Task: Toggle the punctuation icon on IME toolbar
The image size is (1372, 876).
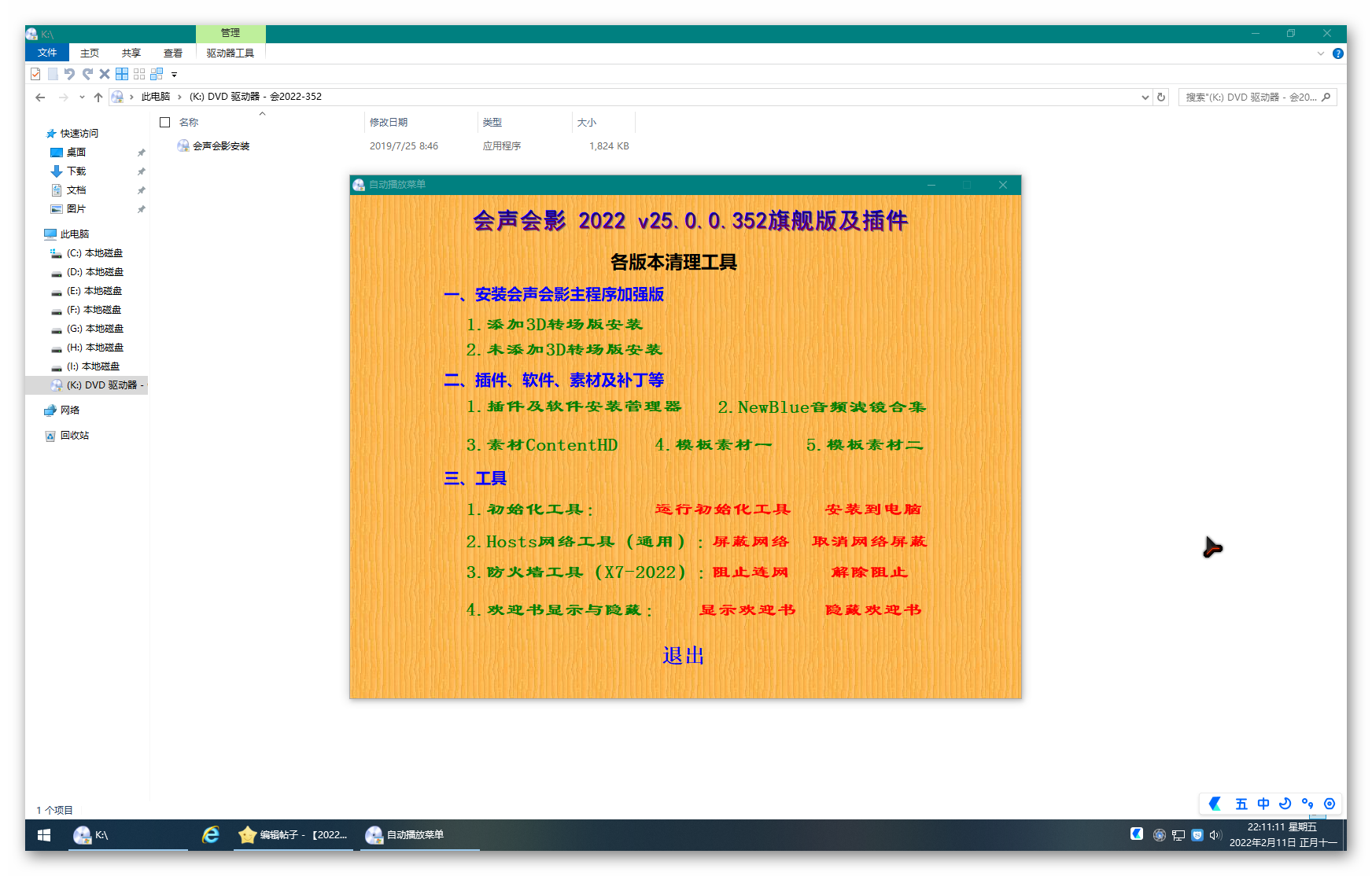Action: (x=1307, y=804)
